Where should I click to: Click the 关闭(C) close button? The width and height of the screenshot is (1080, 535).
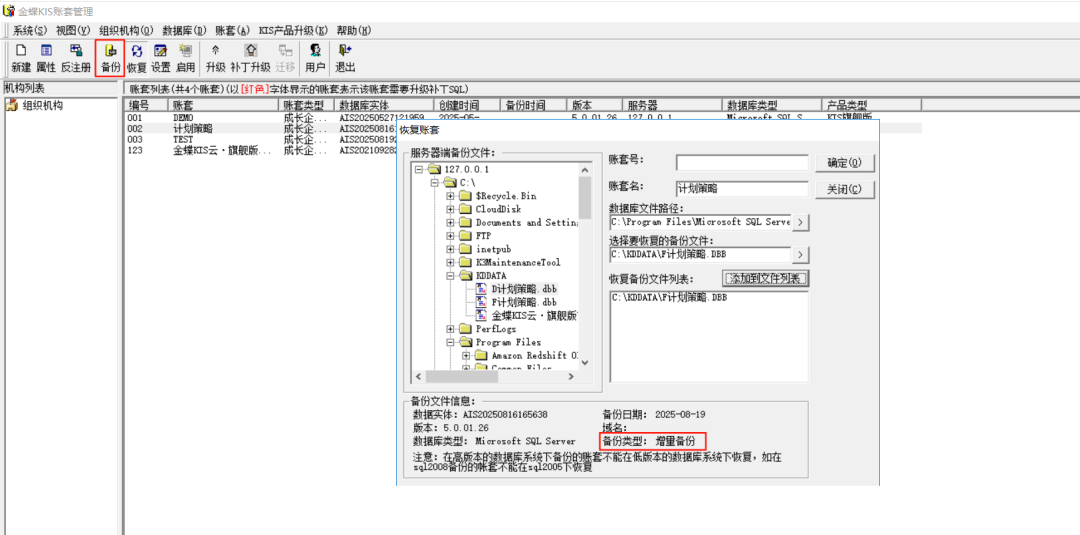(845, 190)
